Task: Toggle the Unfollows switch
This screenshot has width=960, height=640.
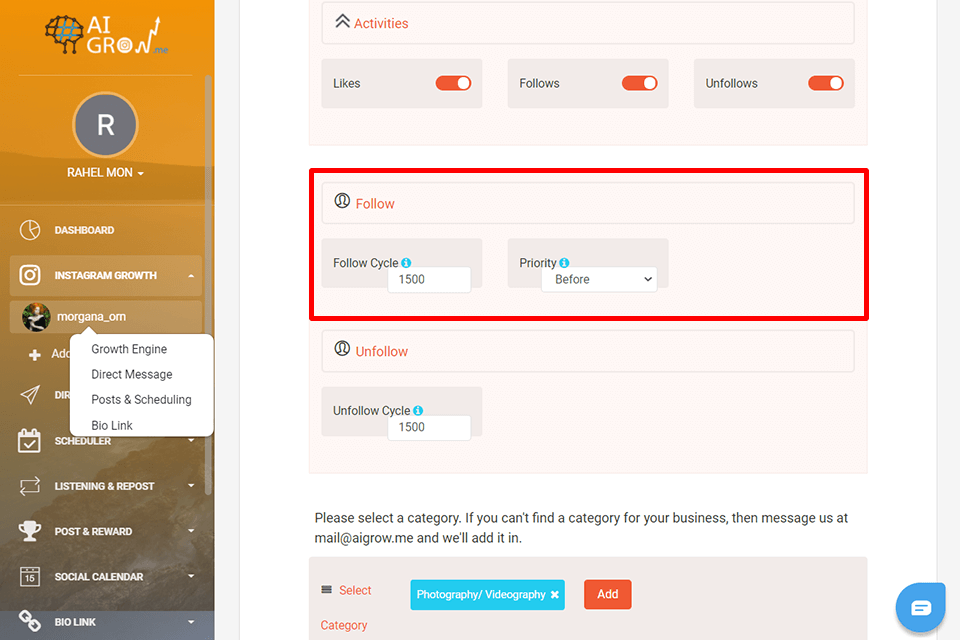Action: coord(825,83)
